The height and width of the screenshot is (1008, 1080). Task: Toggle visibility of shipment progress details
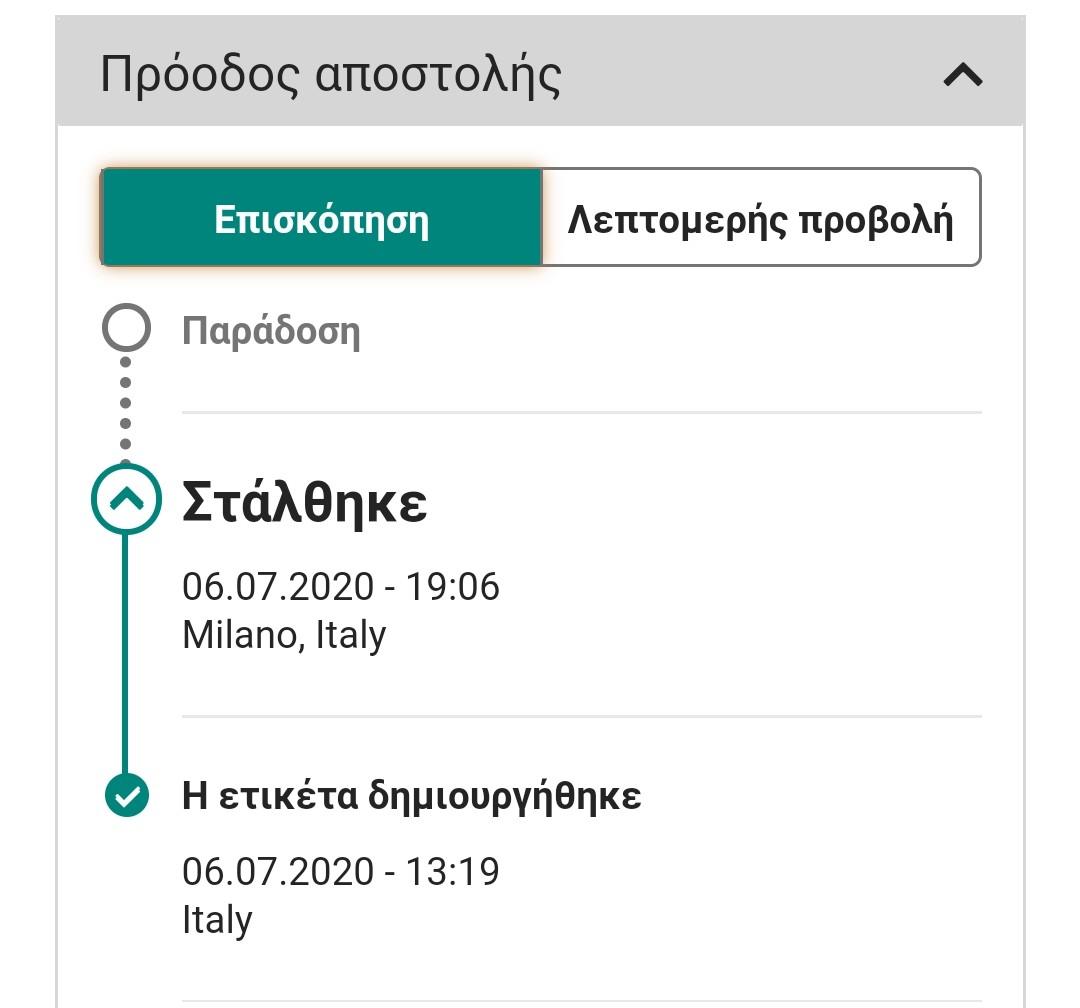point(963,75)
